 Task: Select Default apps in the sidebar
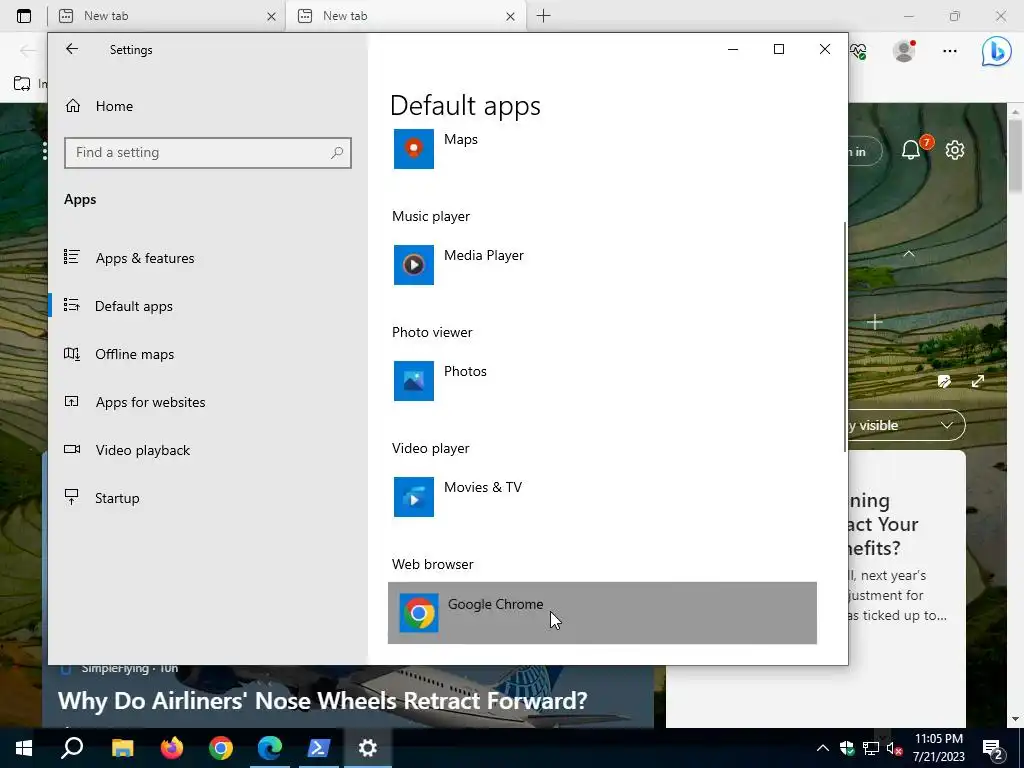(x=134, y=306)
